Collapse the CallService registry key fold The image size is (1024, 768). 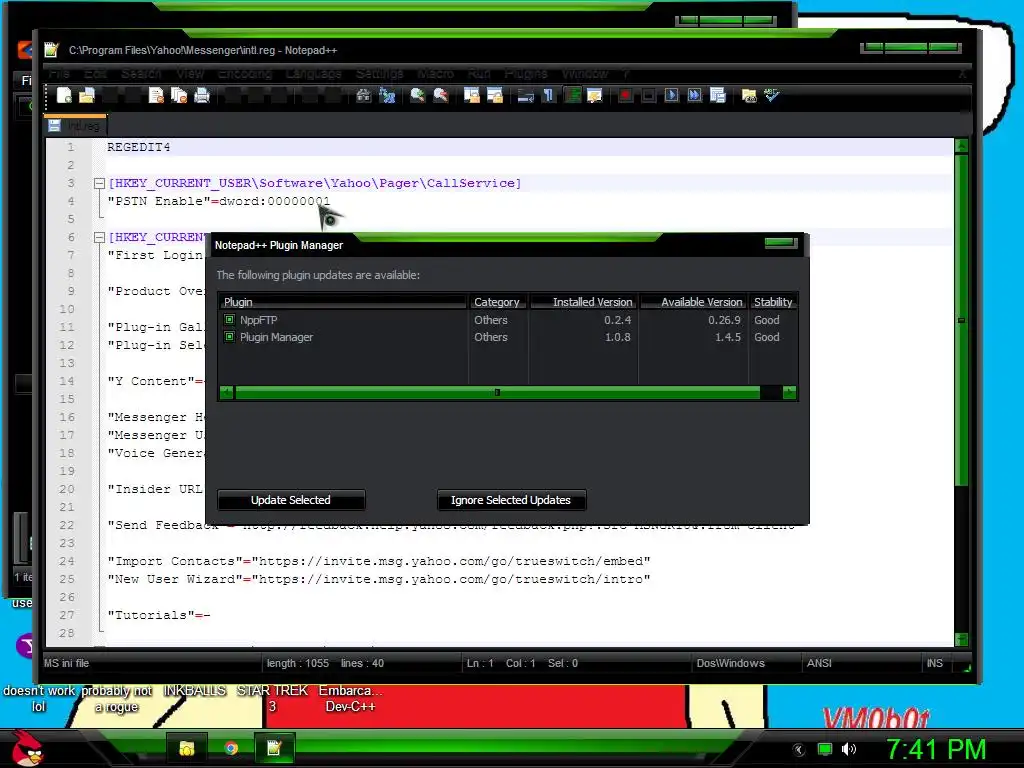99,184
